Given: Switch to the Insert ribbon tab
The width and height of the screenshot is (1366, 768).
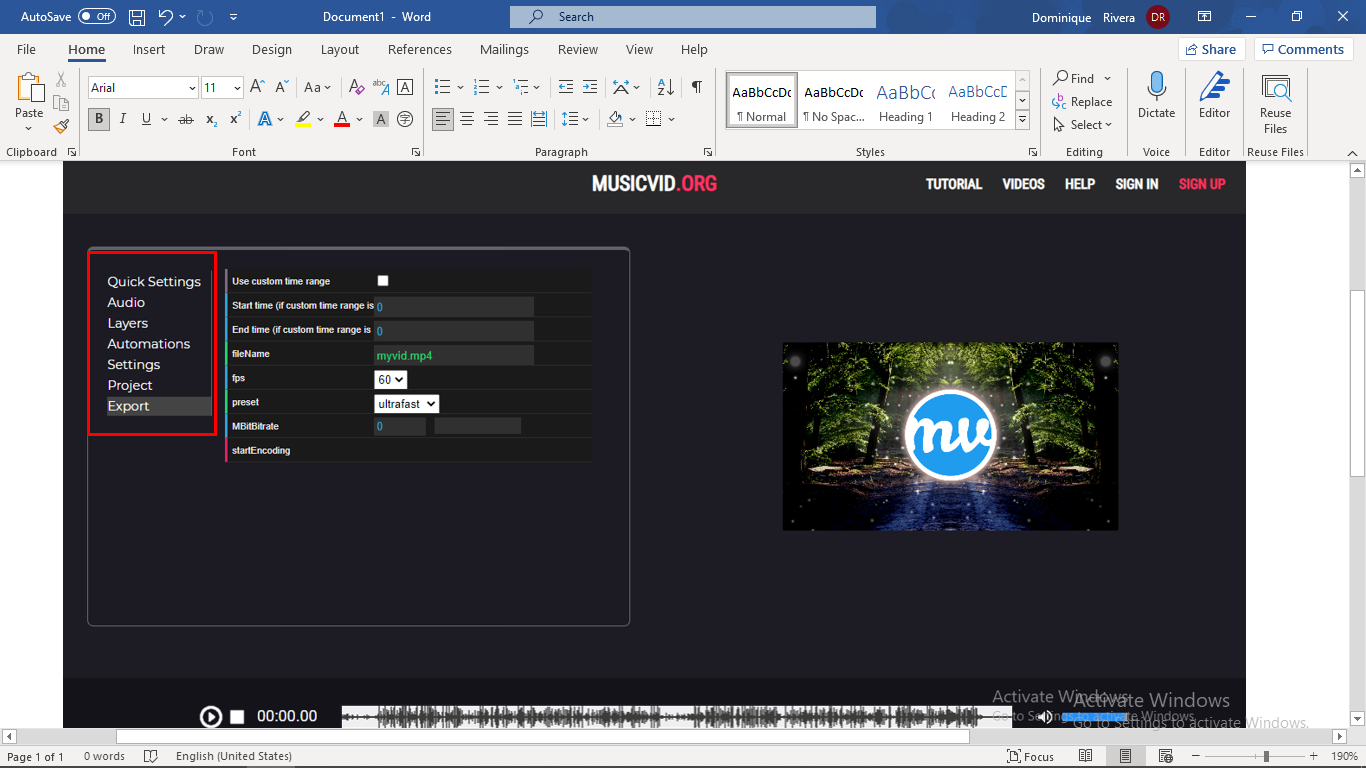Looking at the screenshot, I should click(149, 49).
